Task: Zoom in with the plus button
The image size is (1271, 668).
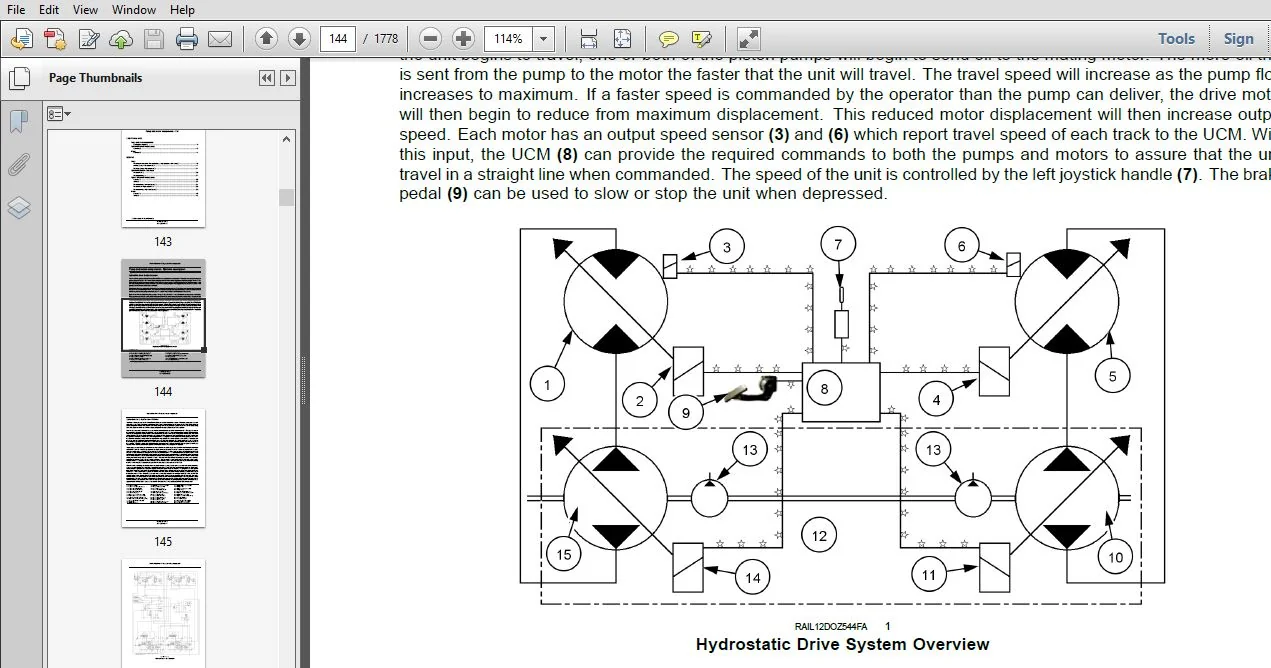Action: (463, 39)
